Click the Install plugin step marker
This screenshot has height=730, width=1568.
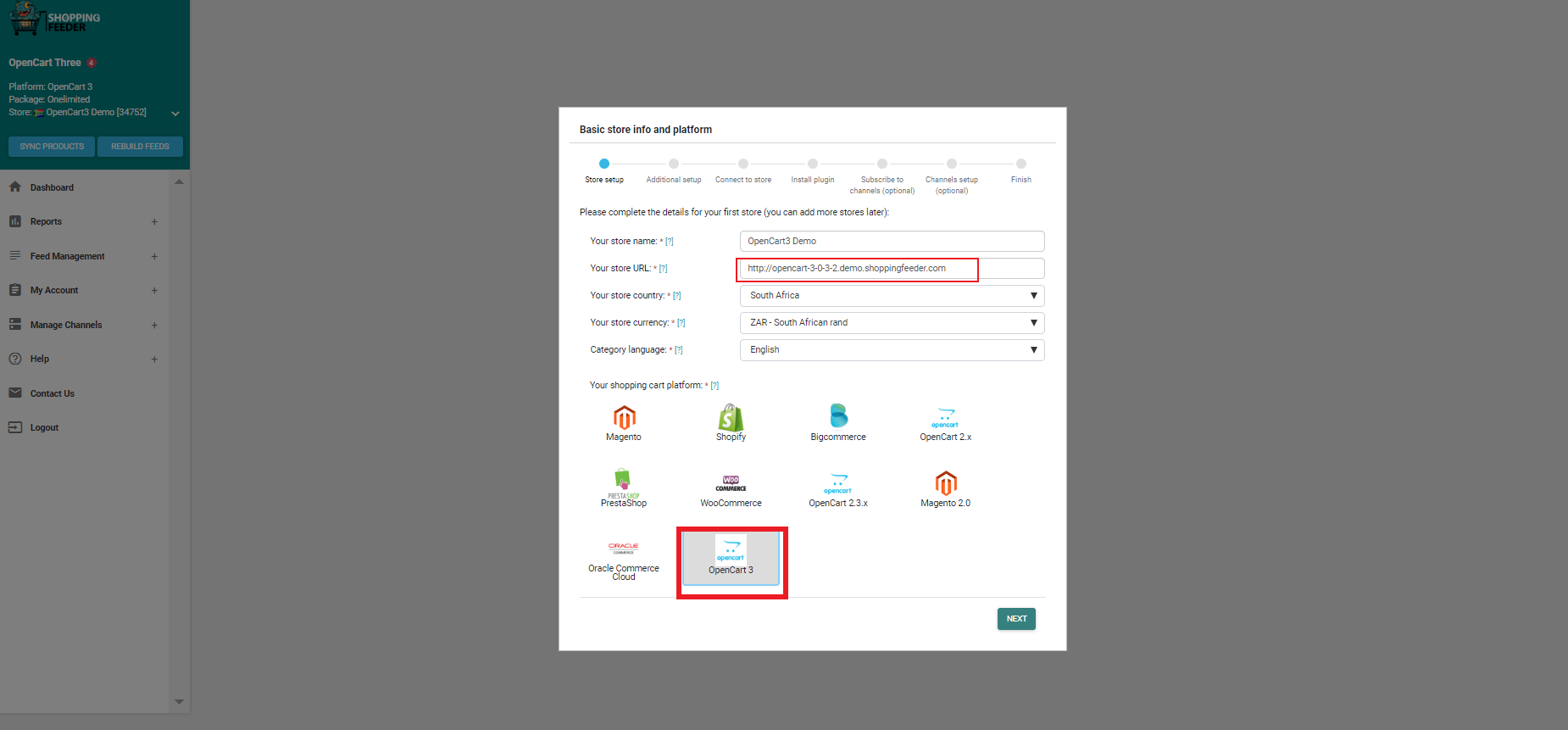coord(813,164)
